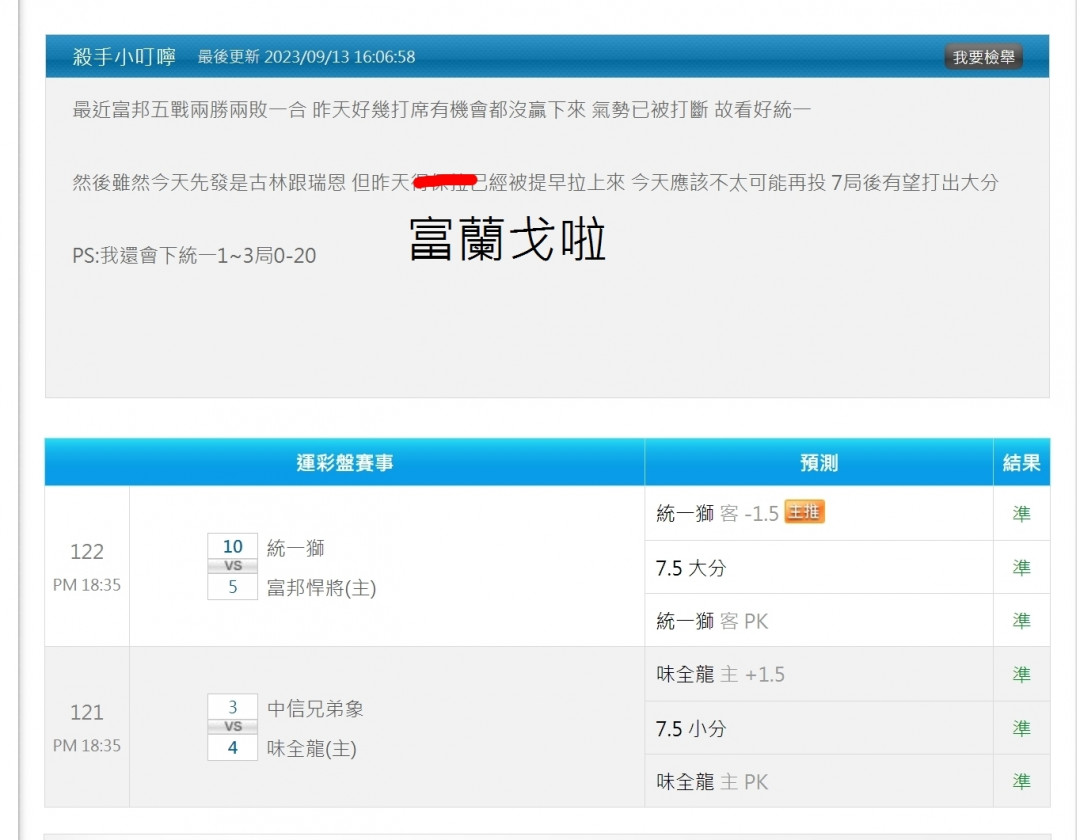
Task: Click the 7.5 大分 prediction
Action: coord(691,568)
